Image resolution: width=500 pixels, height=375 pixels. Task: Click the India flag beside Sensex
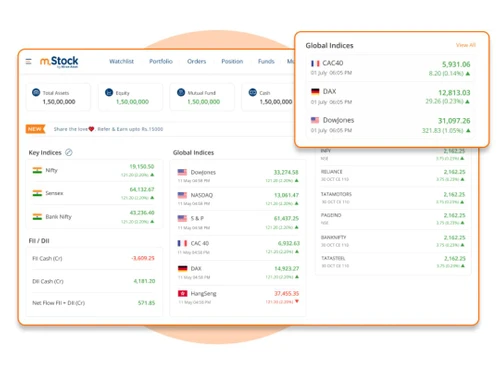pos(37,193)
